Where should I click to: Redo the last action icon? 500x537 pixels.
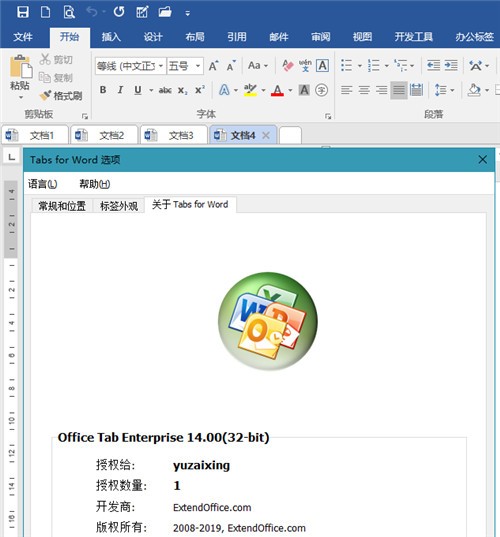[119, 12]
